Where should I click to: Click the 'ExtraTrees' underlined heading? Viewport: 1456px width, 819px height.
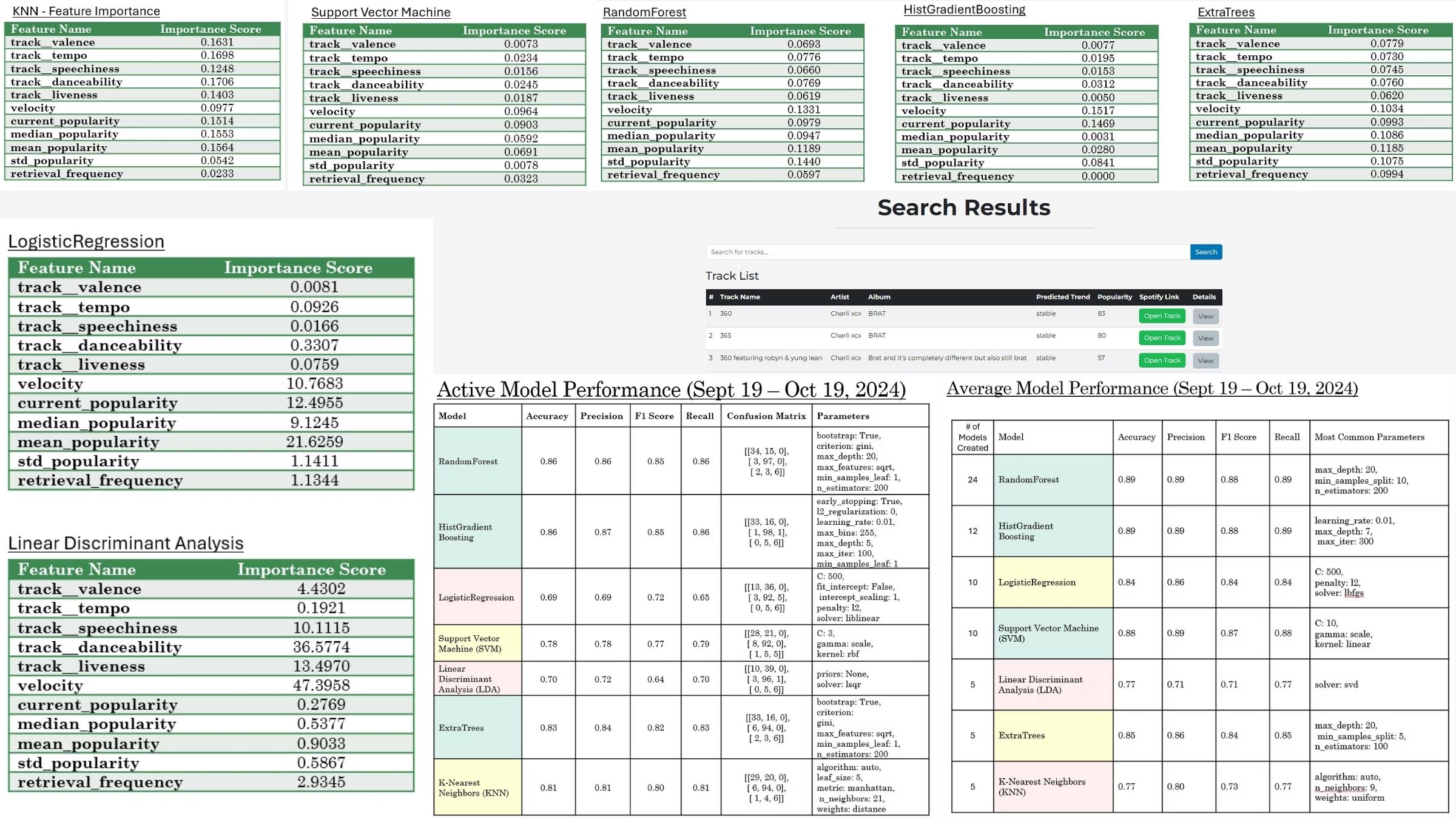(1225, 12)
